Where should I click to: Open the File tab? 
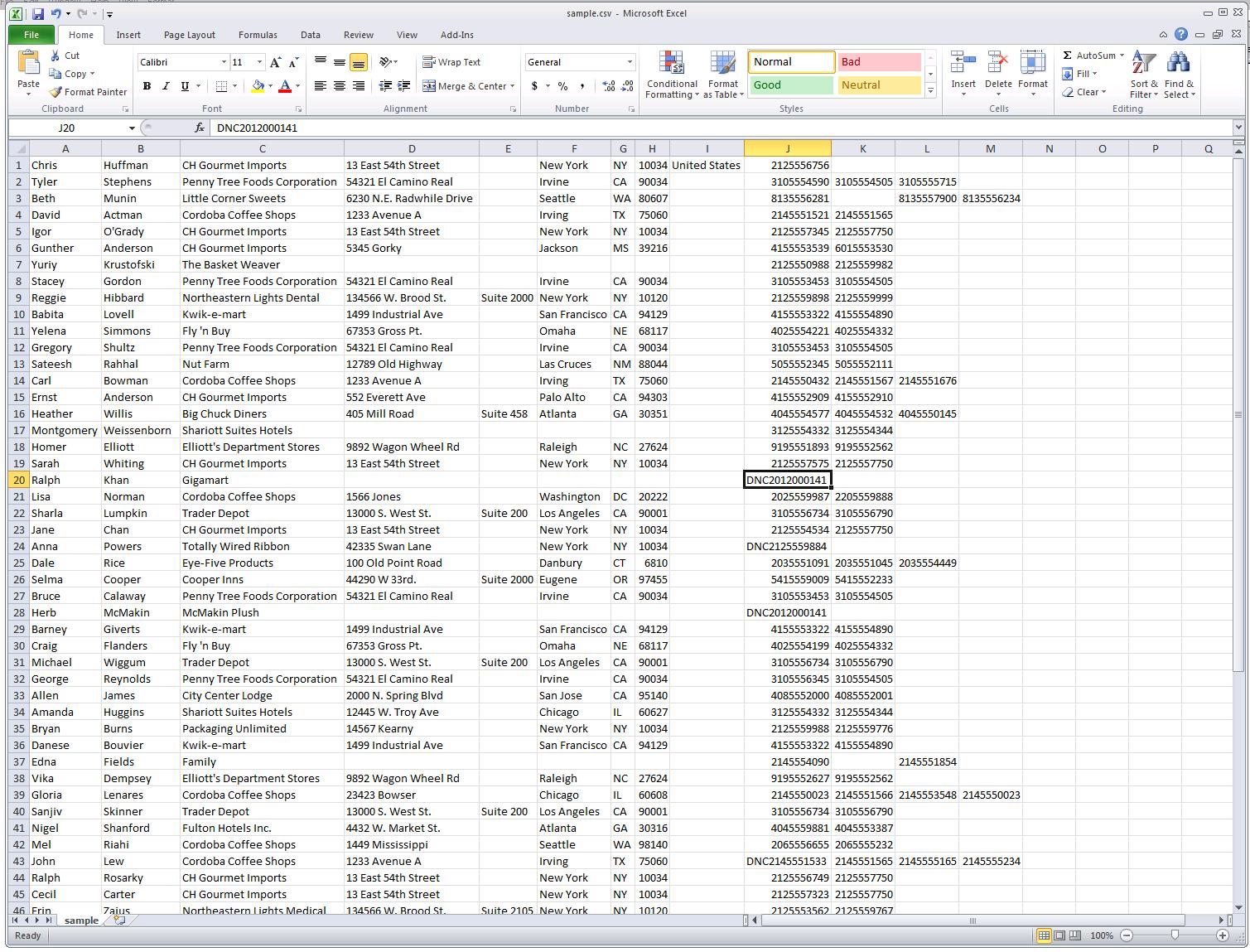click(x=31, y=35)
